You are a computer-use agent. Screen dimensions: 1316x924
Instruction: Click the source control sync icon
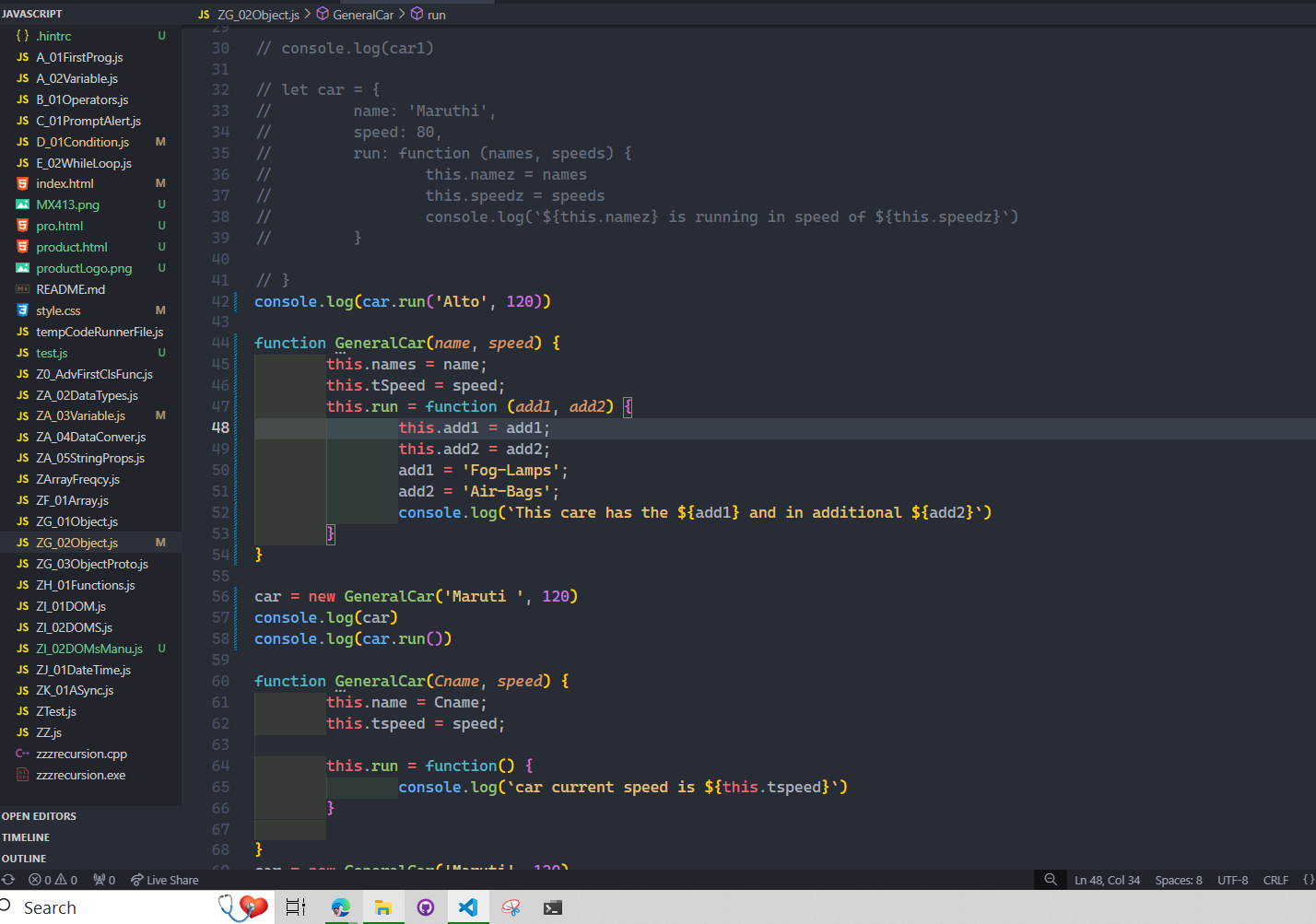pos(8,880)
